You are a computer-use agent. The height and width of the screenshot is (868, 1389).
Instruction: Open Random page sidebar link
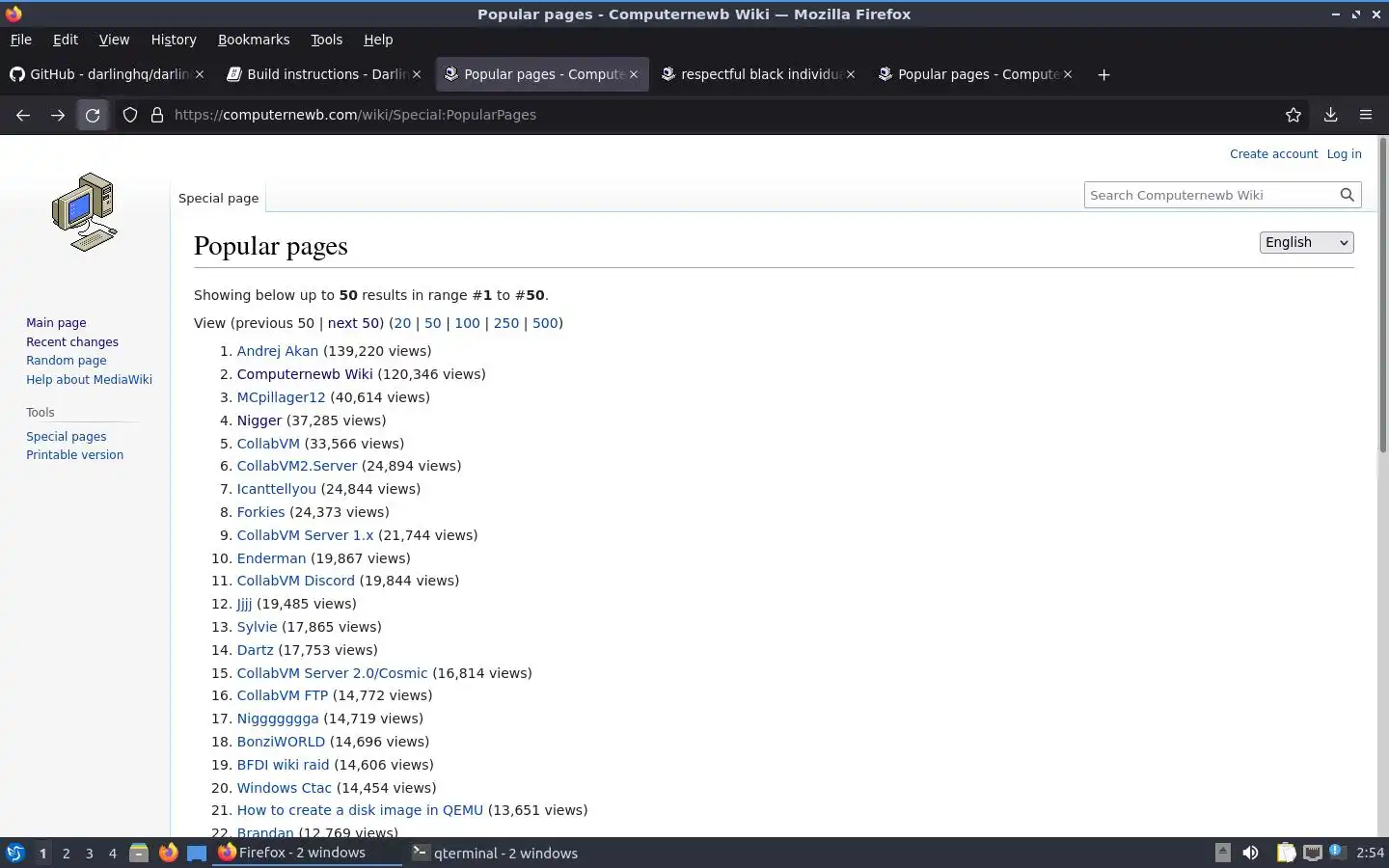click(x=67, y=361)
